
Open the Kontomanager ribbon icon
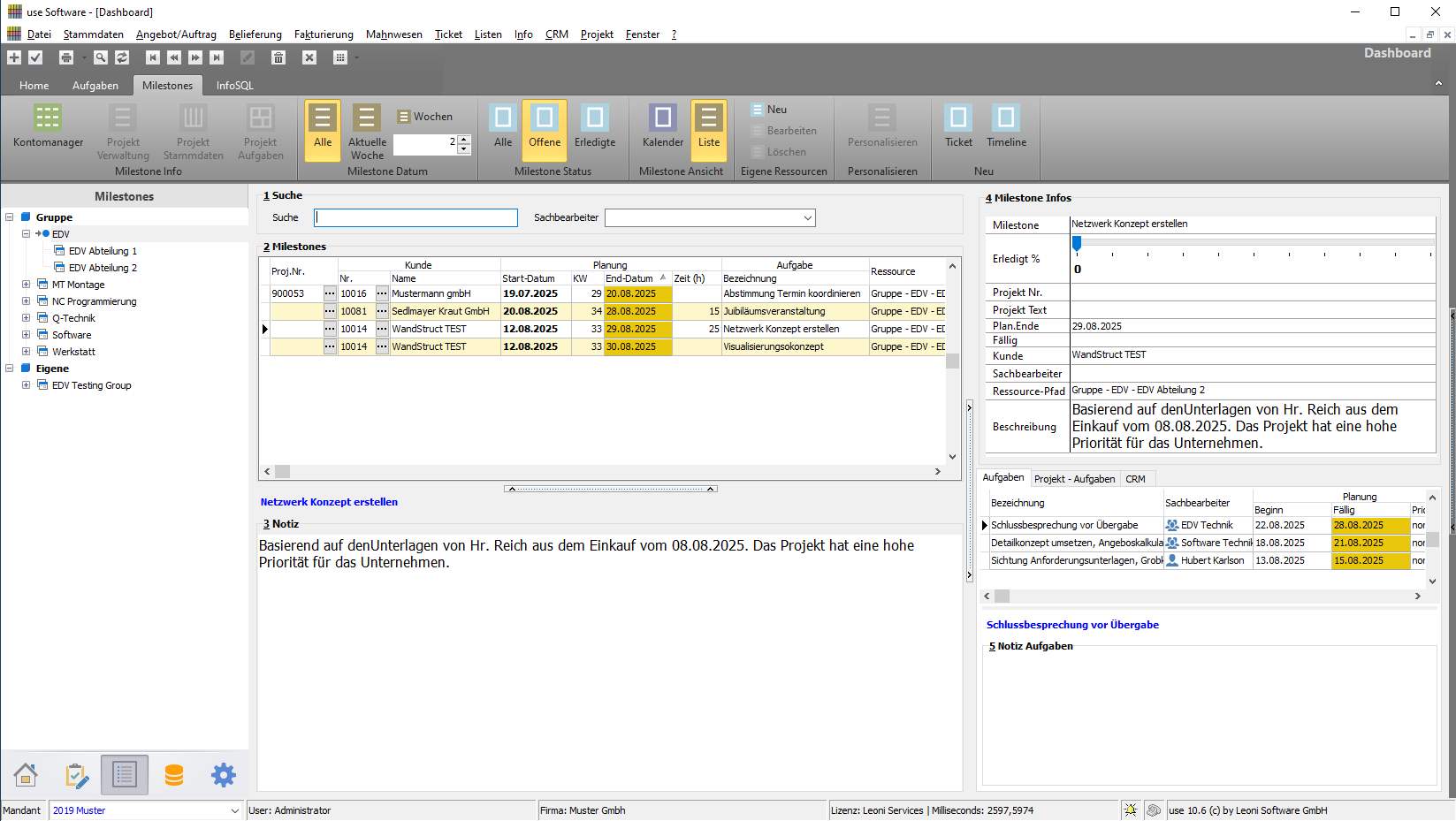coord(48,125)
